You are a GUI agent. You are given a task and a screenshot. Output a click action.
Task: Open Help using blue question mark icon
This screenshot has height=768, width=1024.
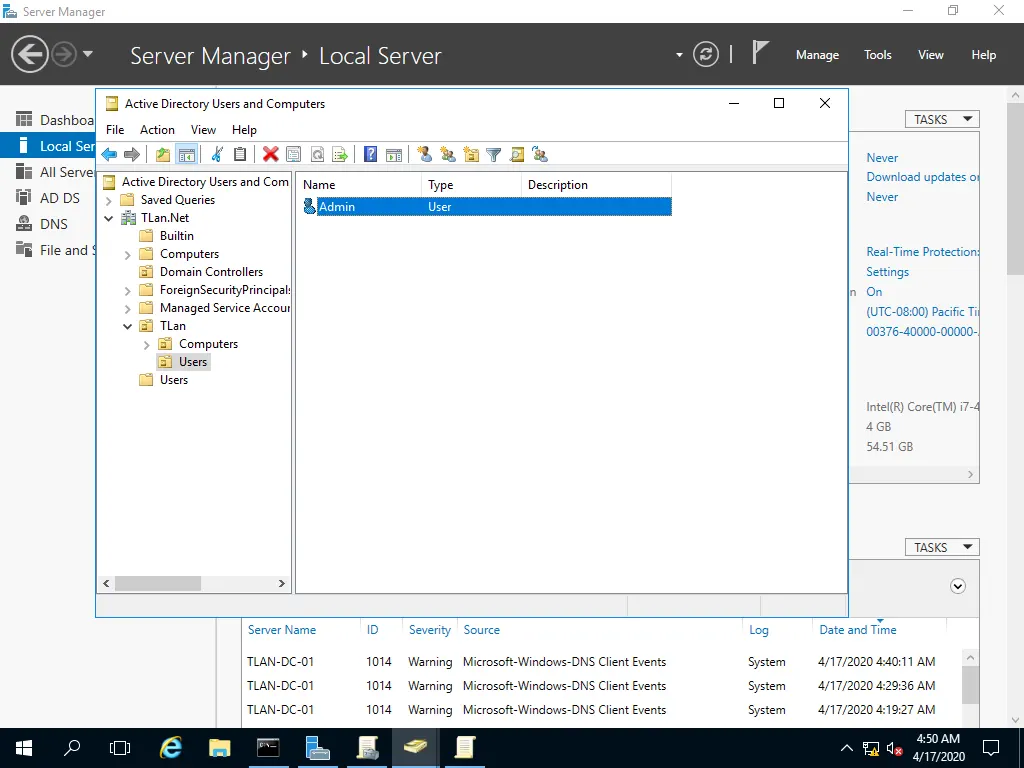point(370,155)
